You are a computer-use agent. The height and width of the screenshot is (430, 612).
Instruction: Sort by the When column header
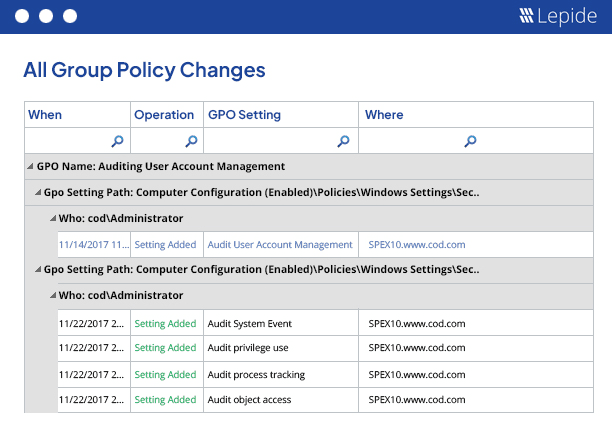tap(45, 115)
